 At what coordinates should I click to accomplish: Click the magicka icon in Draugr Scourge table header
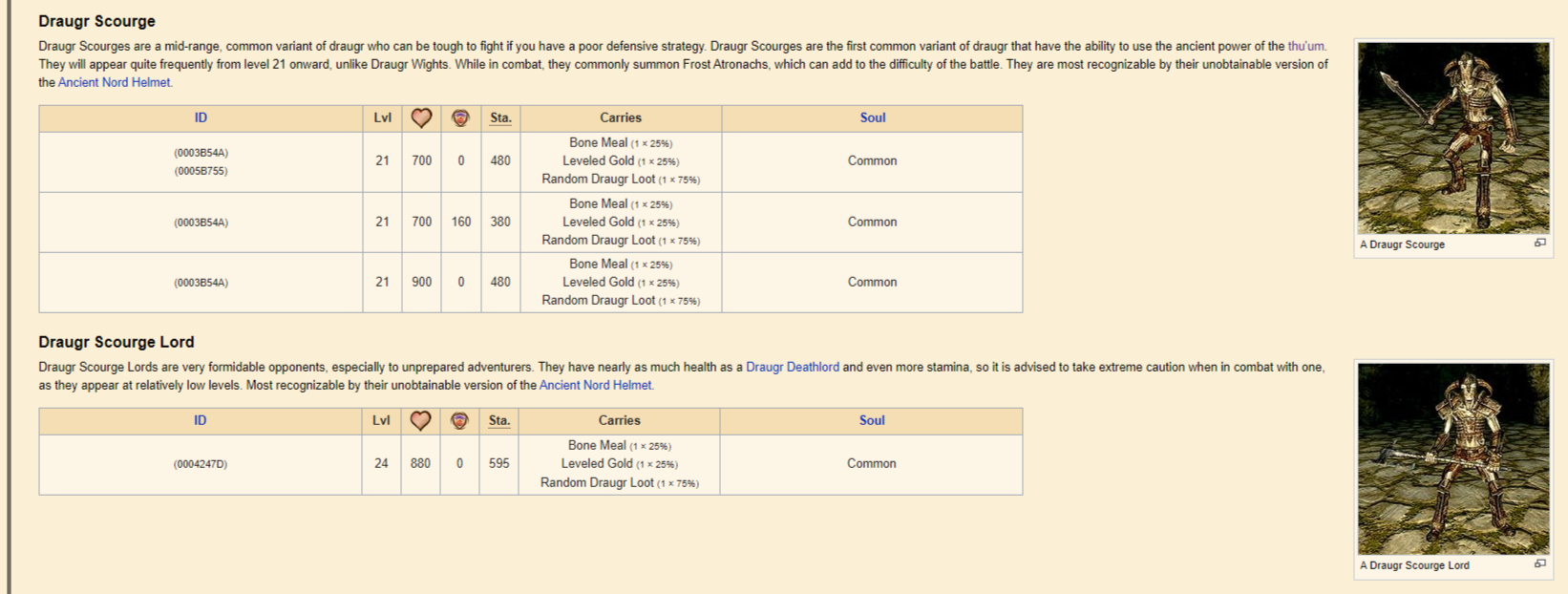coord(460,117)
